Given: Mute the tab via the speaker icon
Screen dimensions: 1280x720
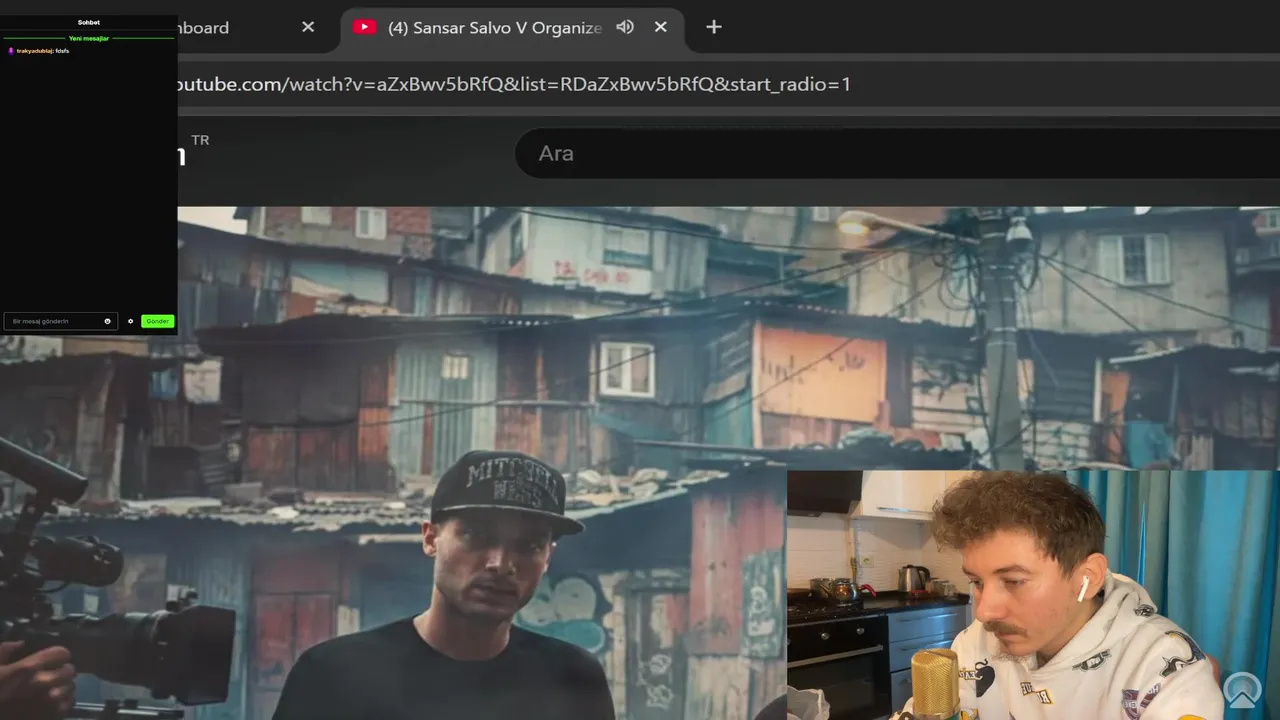Looking at the screenshot, I should pyautogui.click(x=625, y=27).
